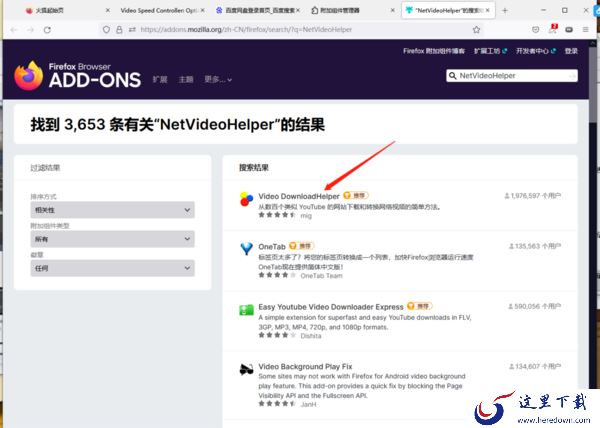Click 登录 to sign in
Viewport: 600px width, 428px height.
pos(571,51)
